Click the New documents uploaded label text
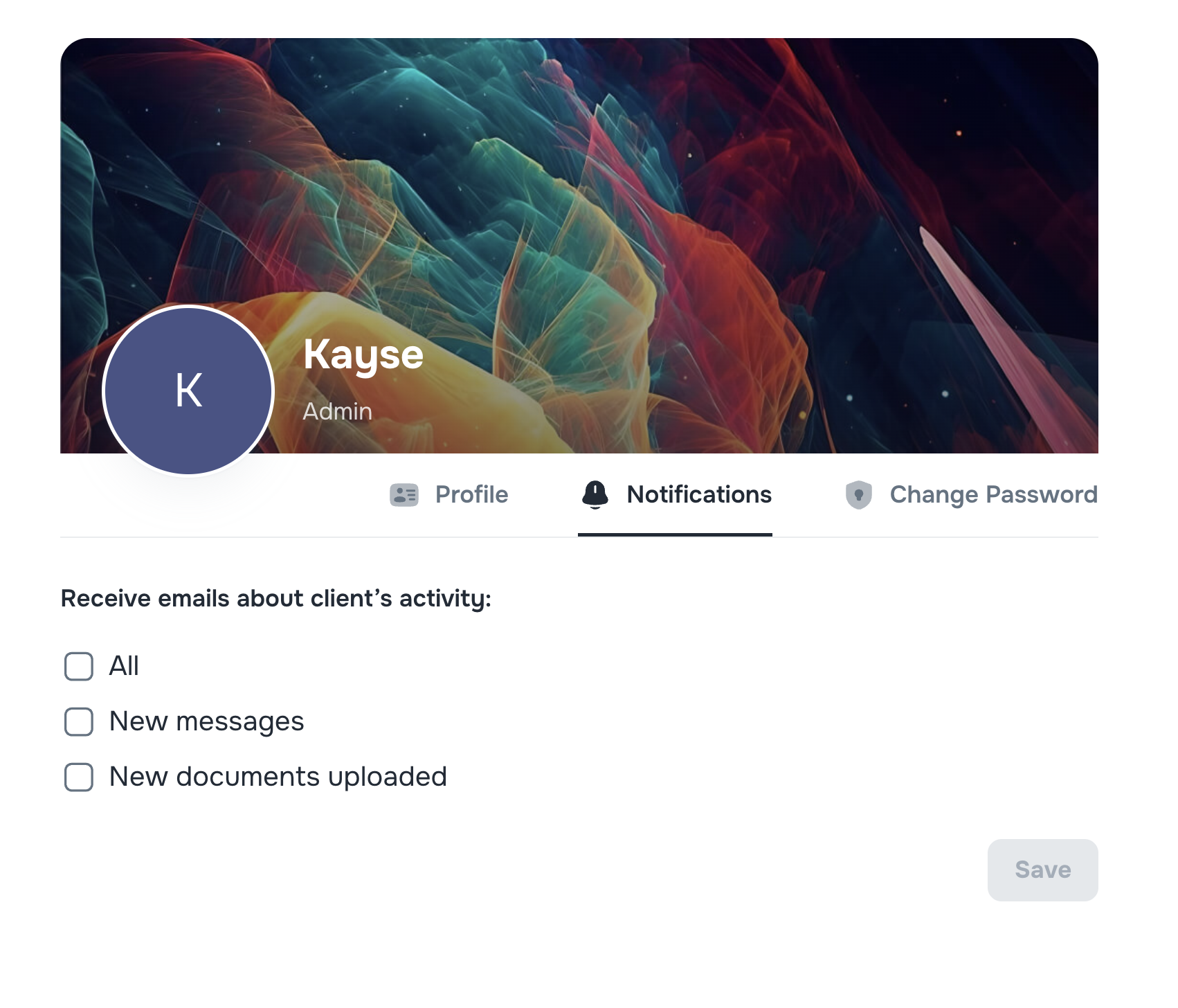Screen dimensions: 1178x1008 point(277,777)
